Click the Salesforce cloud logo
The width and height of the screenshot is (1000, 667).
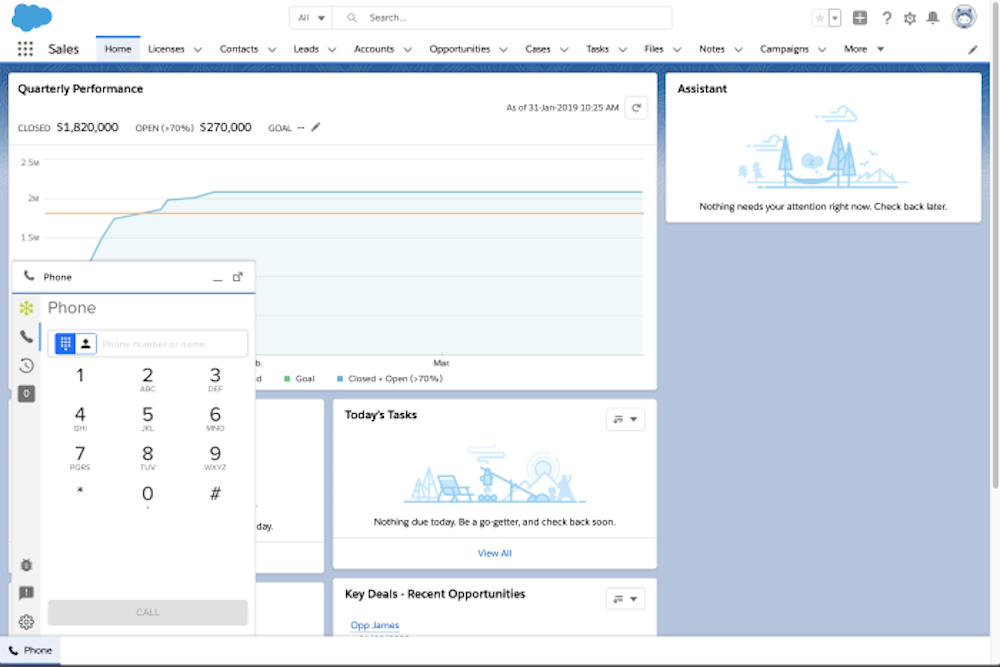click(31, 17)
